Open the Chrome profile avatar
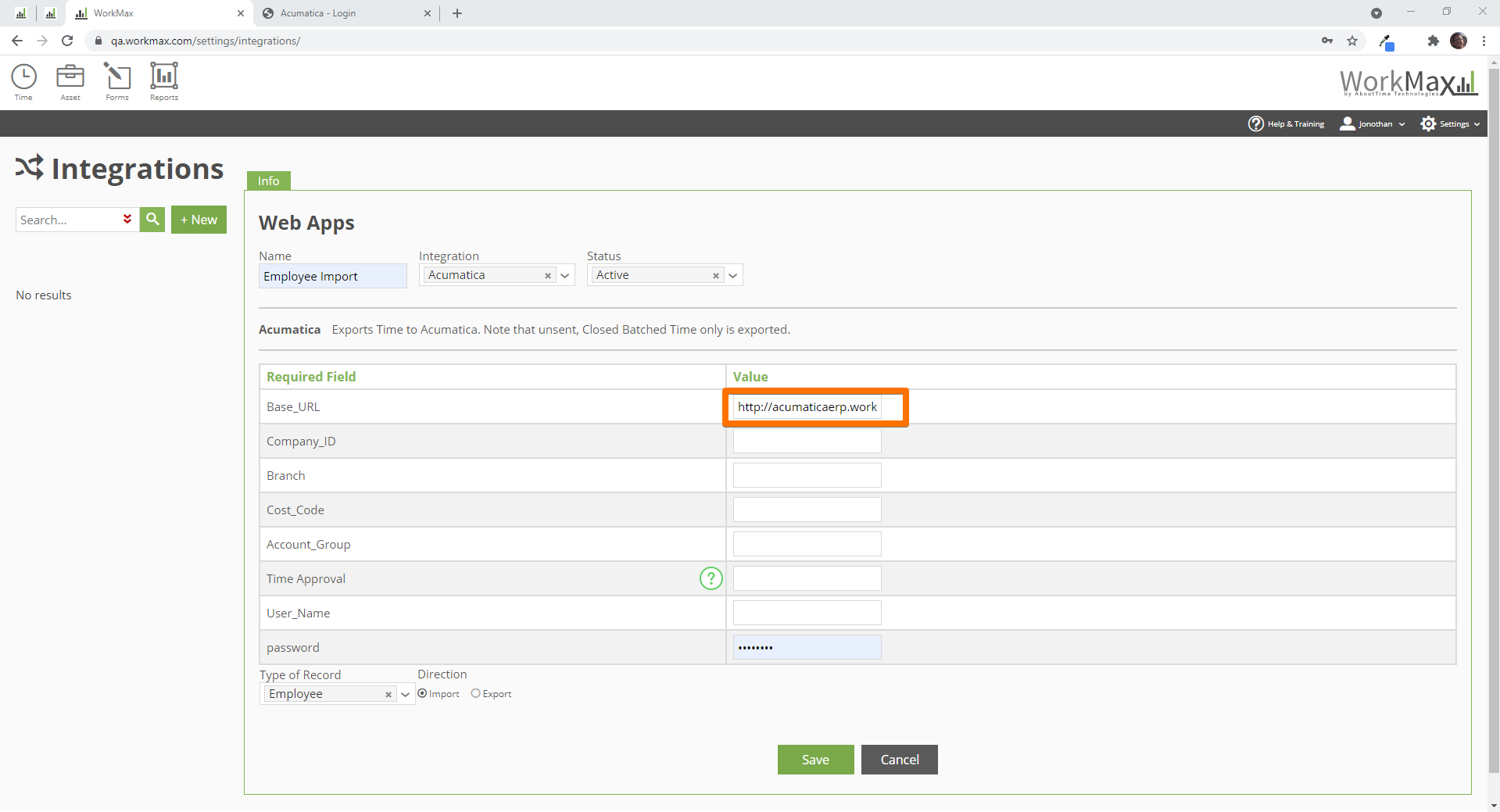Screen dimensions: 1500x812 pyautogui.click(x=1459, y=41)
